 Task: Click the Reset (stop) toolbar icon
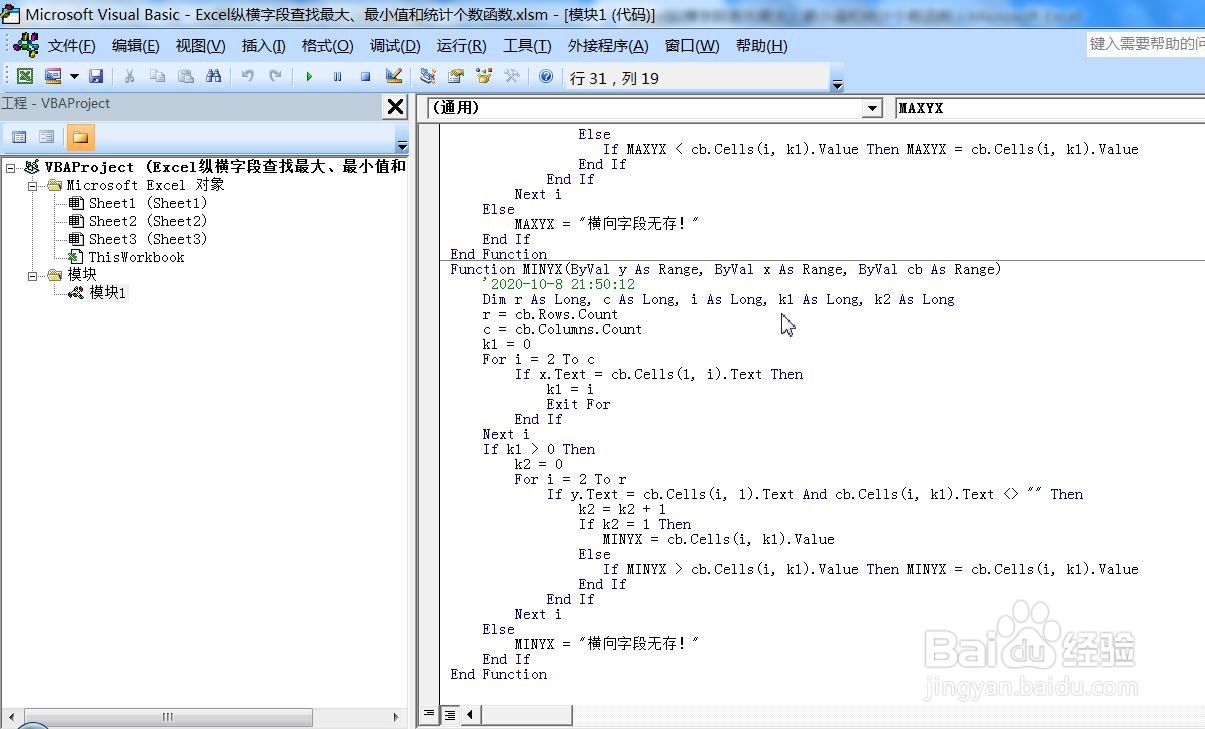pos(365,76)
